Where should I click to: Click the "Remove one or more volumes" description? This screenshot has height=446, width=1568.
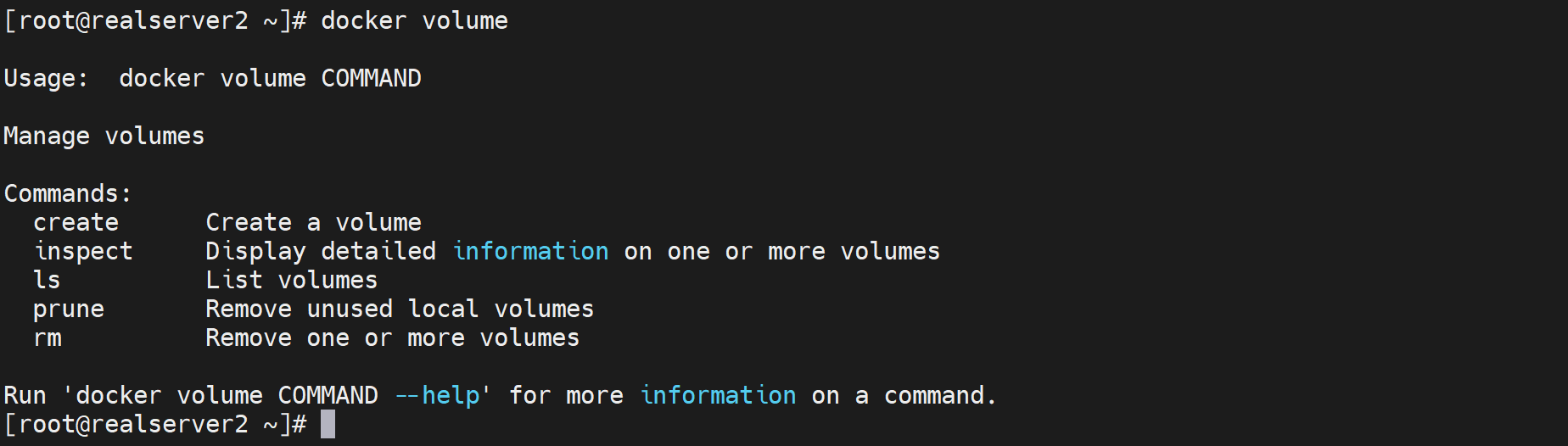click(392, 338)
